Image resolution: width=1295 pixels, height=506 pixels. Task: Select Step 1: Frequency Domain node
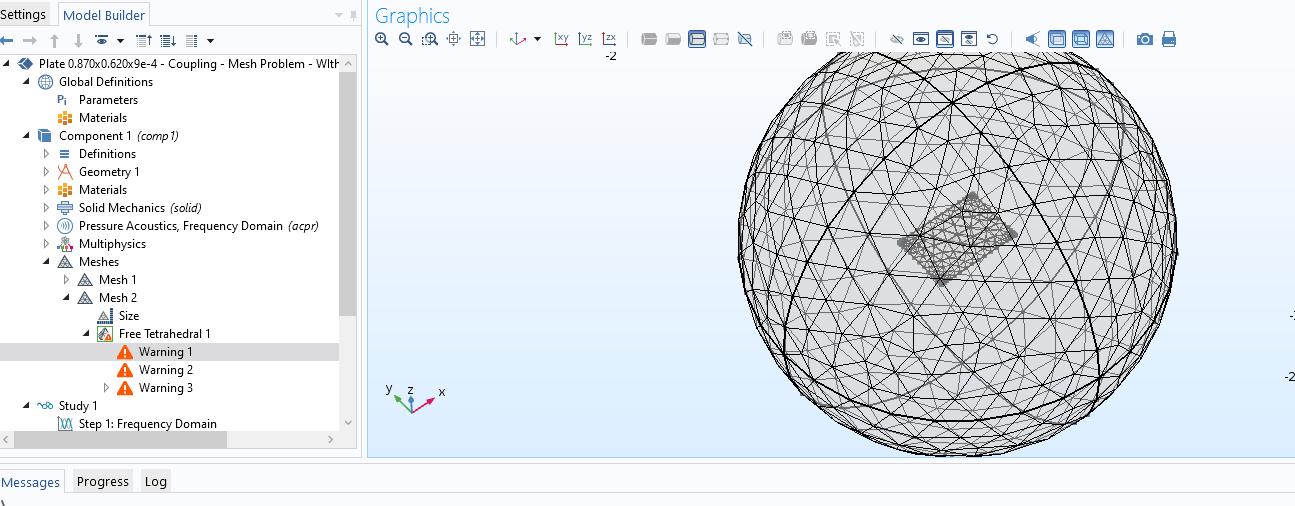(147, 424)
